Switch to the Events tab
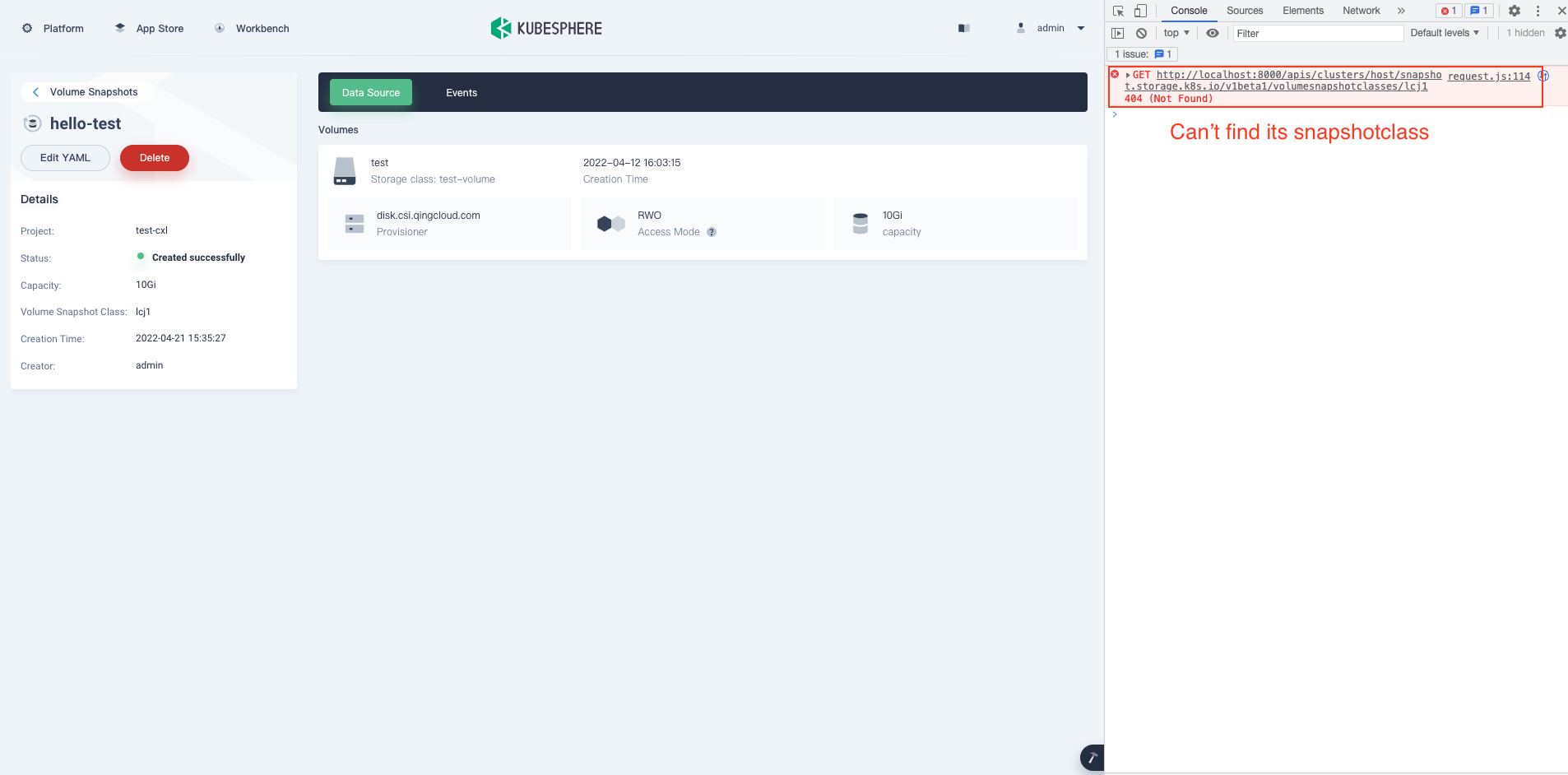 pyautogui.click(x=462, y=92)
